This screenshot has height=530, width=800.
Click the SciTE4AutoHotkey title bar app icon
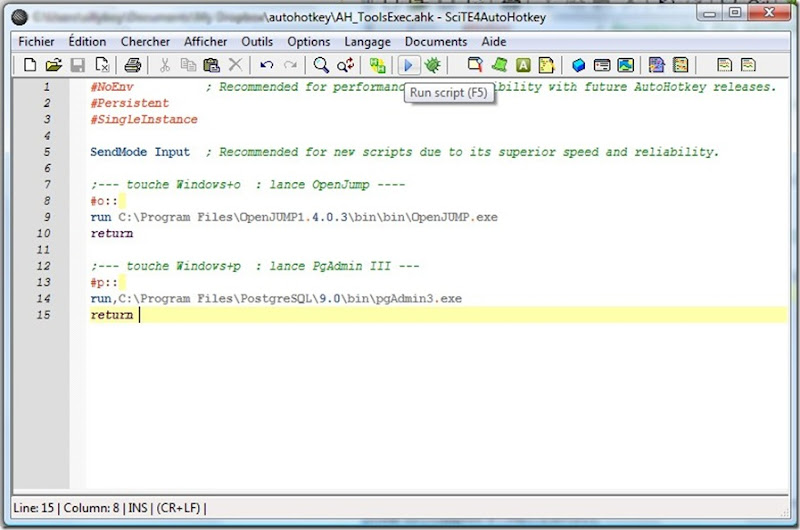(19, 17)
